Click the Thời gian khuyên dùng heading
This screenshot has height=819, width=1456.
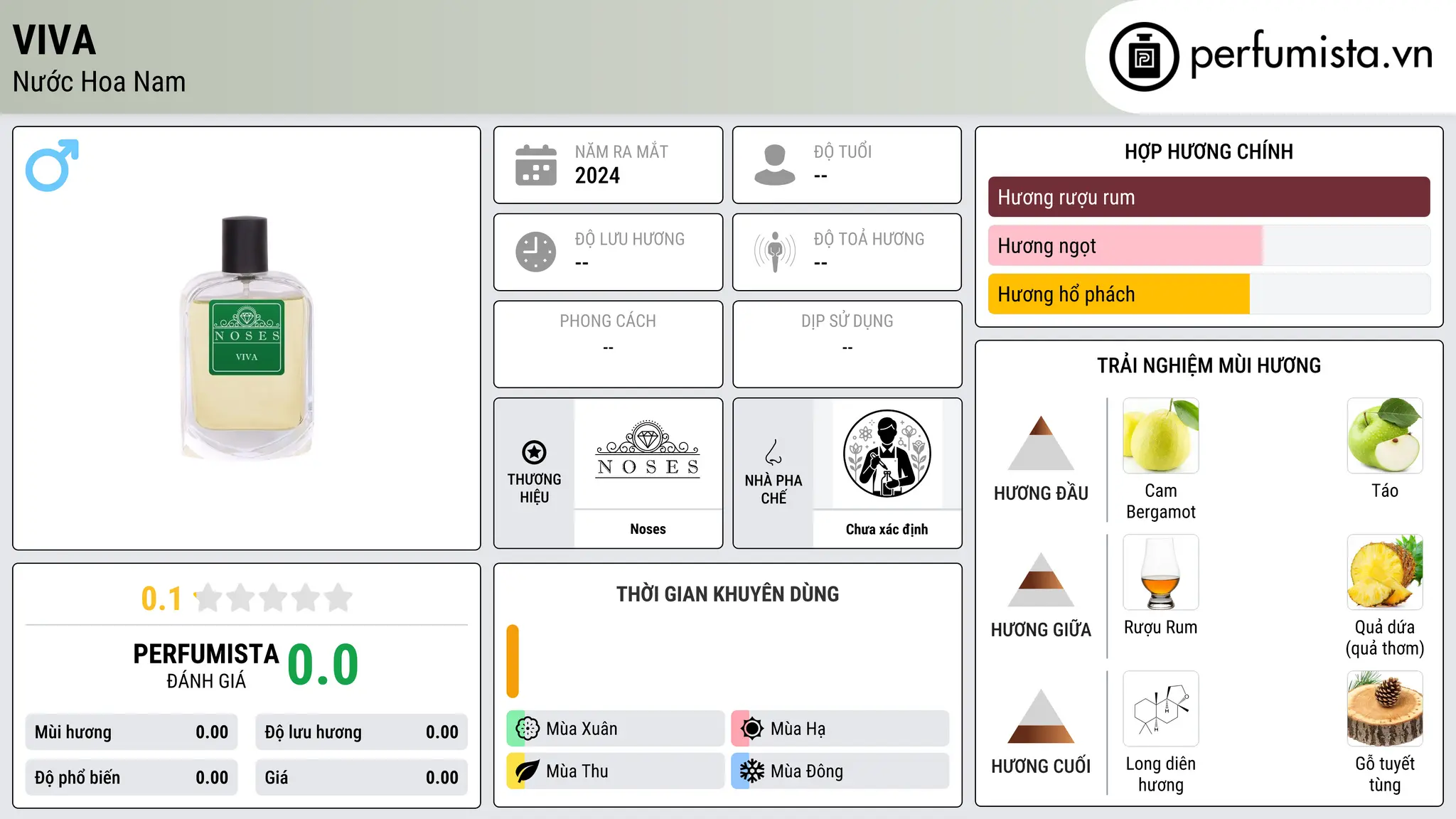point(728,594)
